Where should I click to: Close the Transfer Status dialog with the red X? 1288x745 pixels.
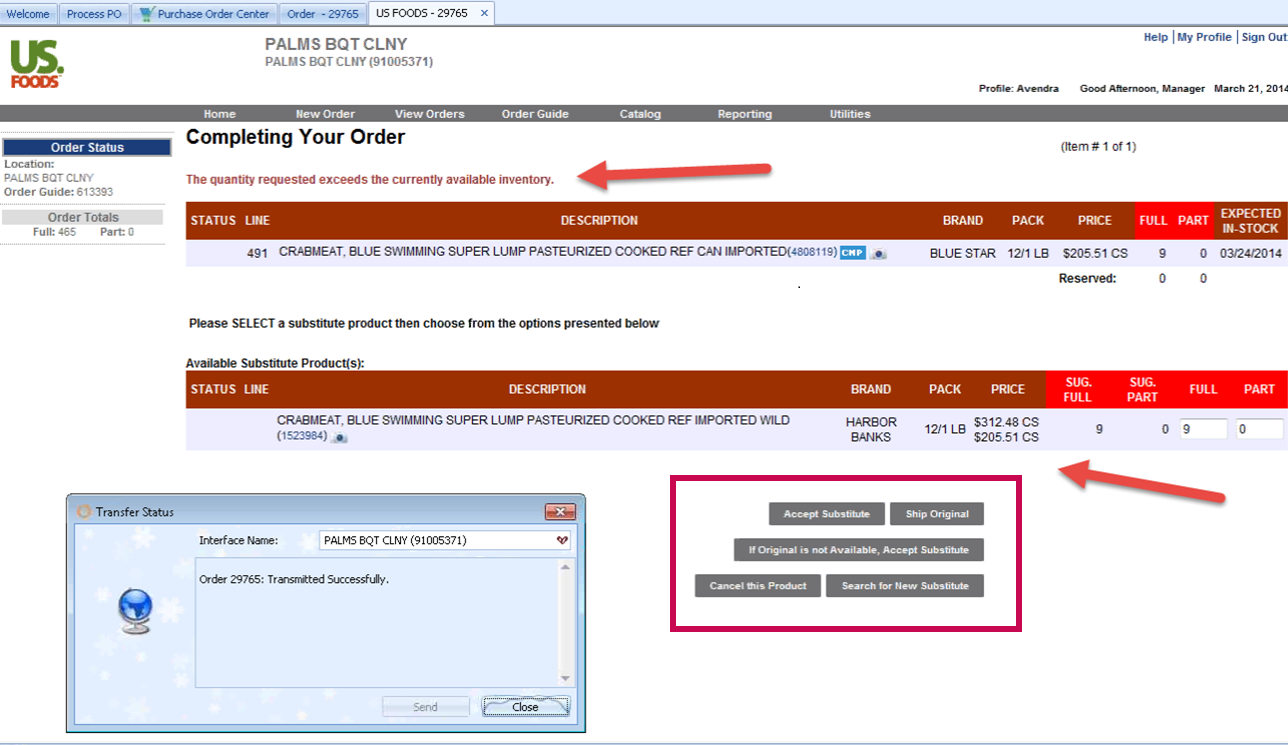[x=559, y=512]
